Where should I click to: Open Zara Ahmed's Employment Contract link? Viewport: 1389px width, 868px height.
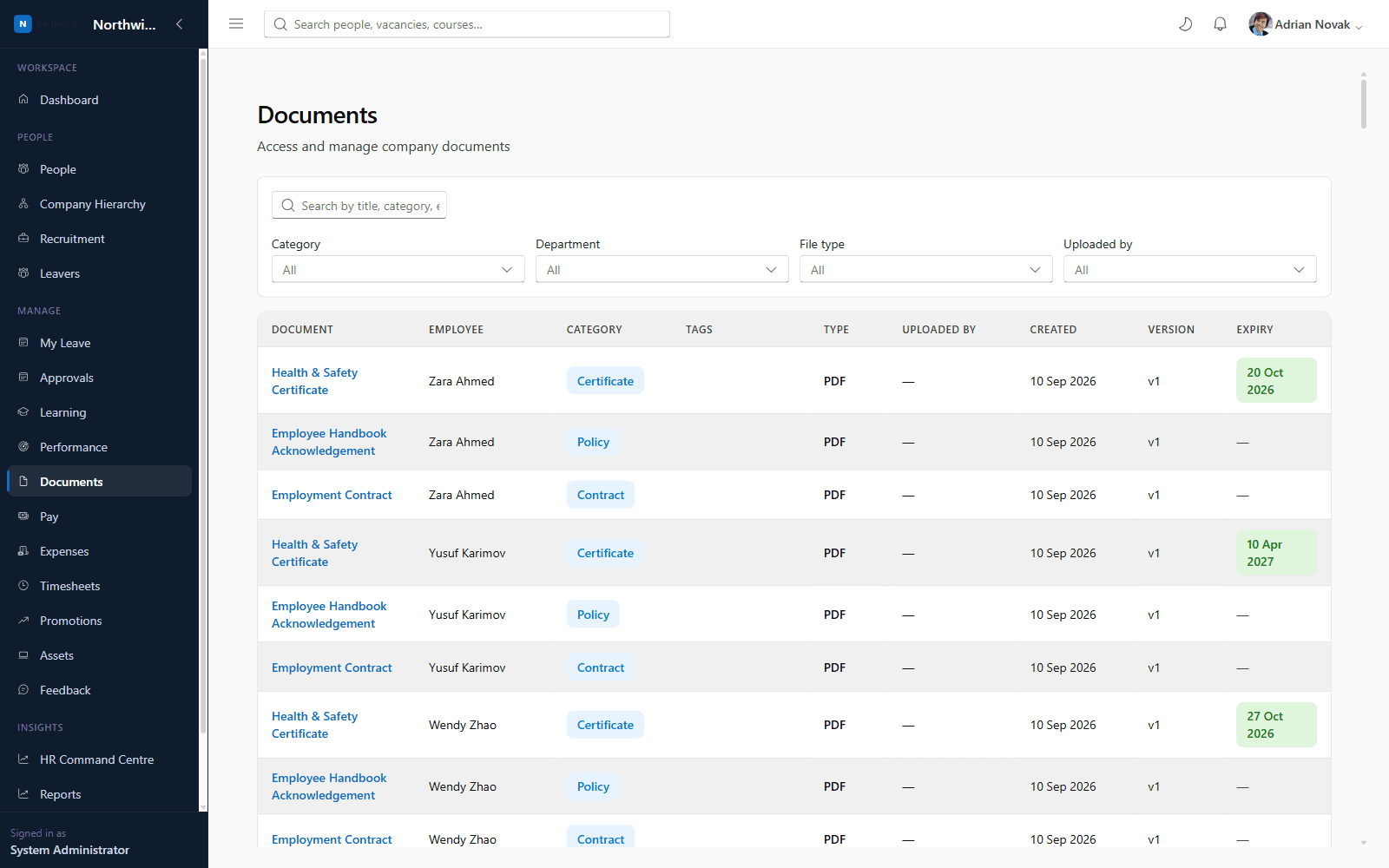point(332,495)
